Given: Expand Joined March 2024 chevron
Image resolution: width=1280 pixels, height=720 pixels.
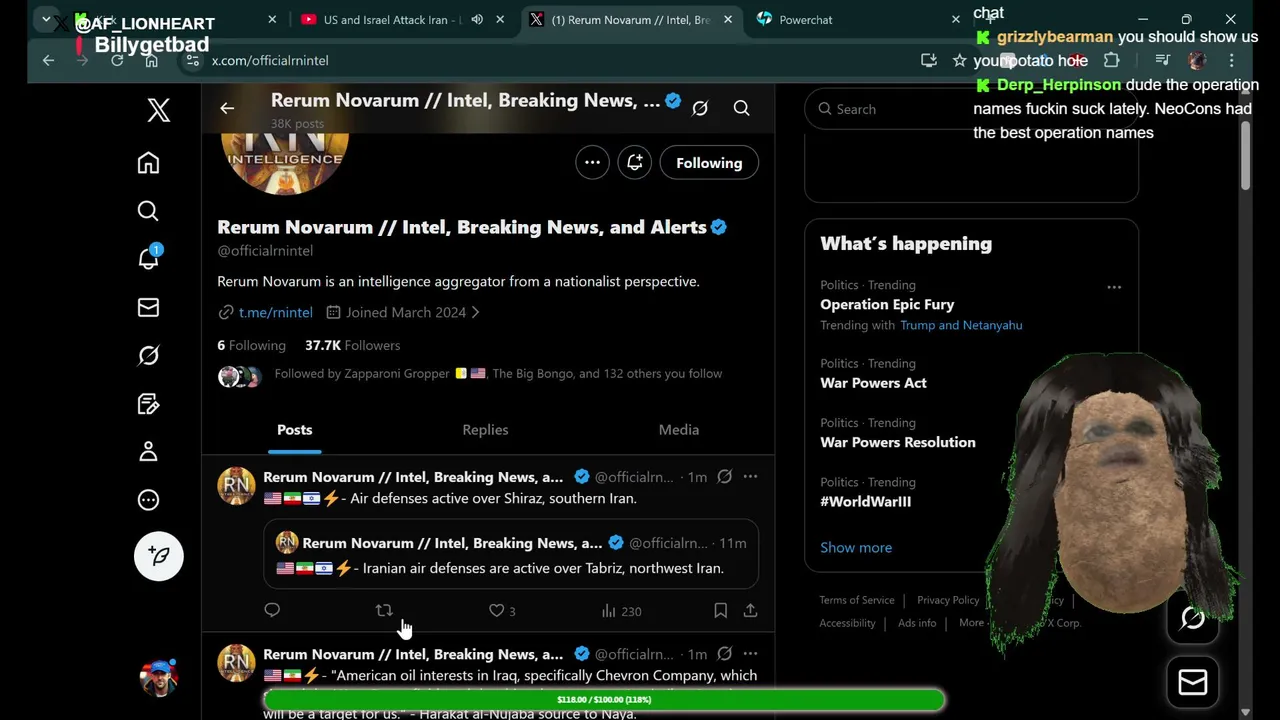Looking at the screenshot, I should click(x=475, y=312).
